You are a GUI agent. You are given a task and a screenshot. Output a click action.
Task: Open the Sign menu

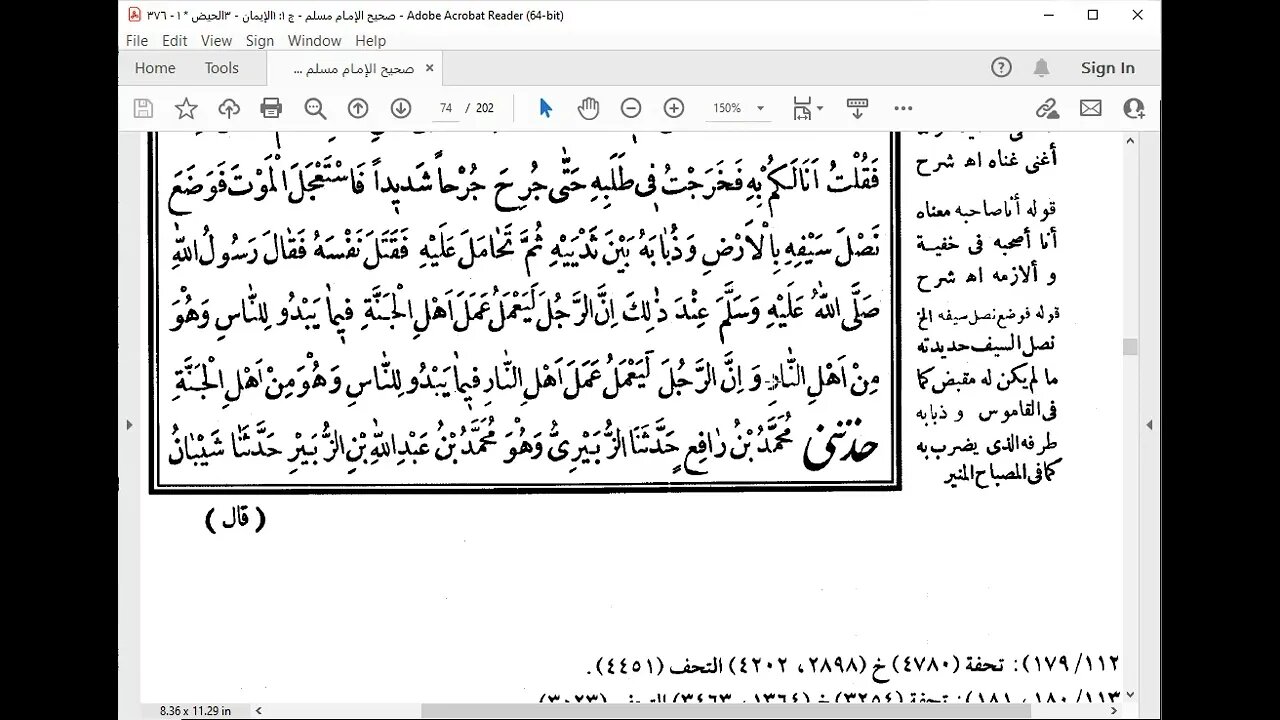[260, 41]
